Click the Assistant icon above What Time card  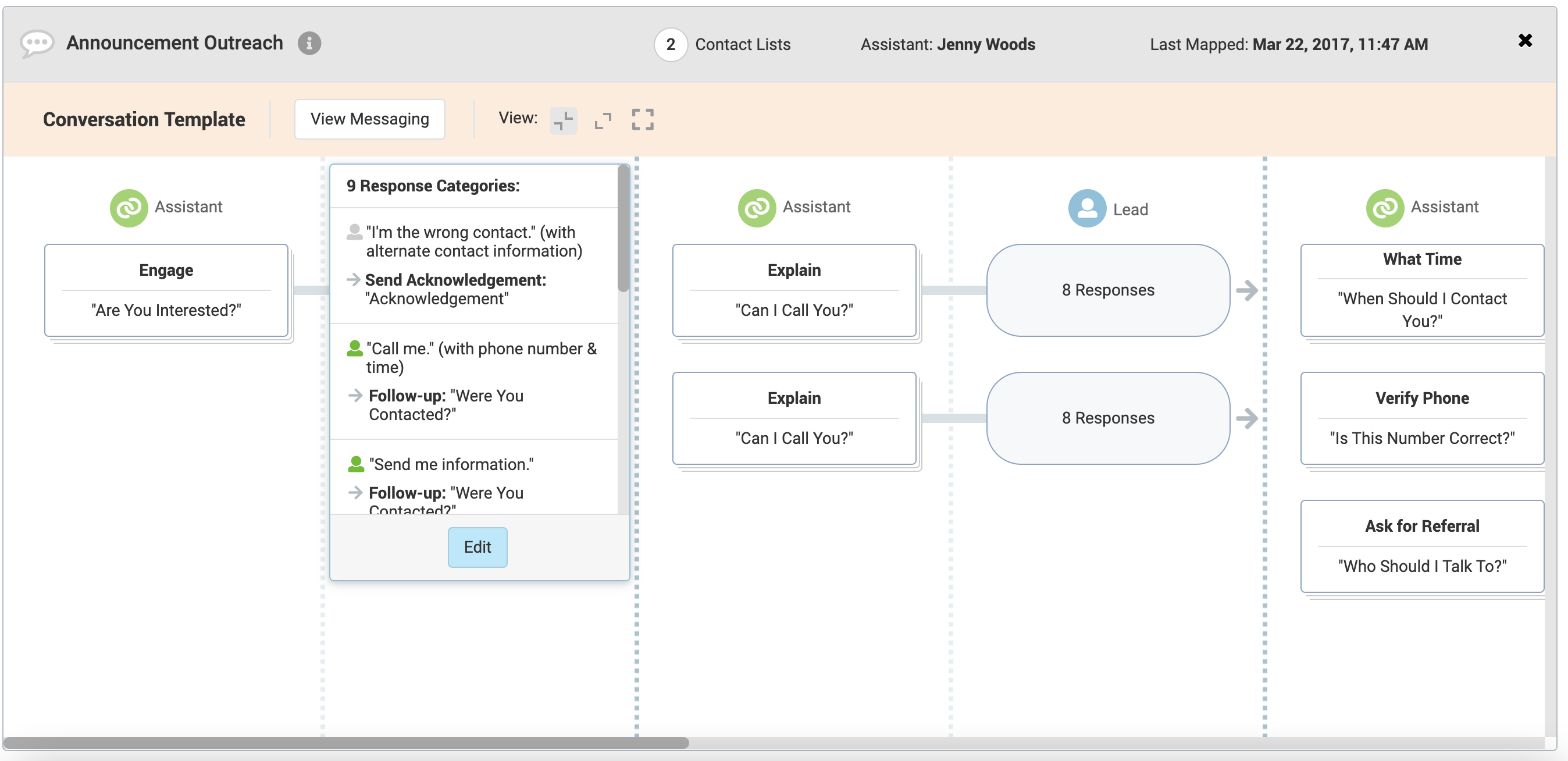pos(1385,208)
